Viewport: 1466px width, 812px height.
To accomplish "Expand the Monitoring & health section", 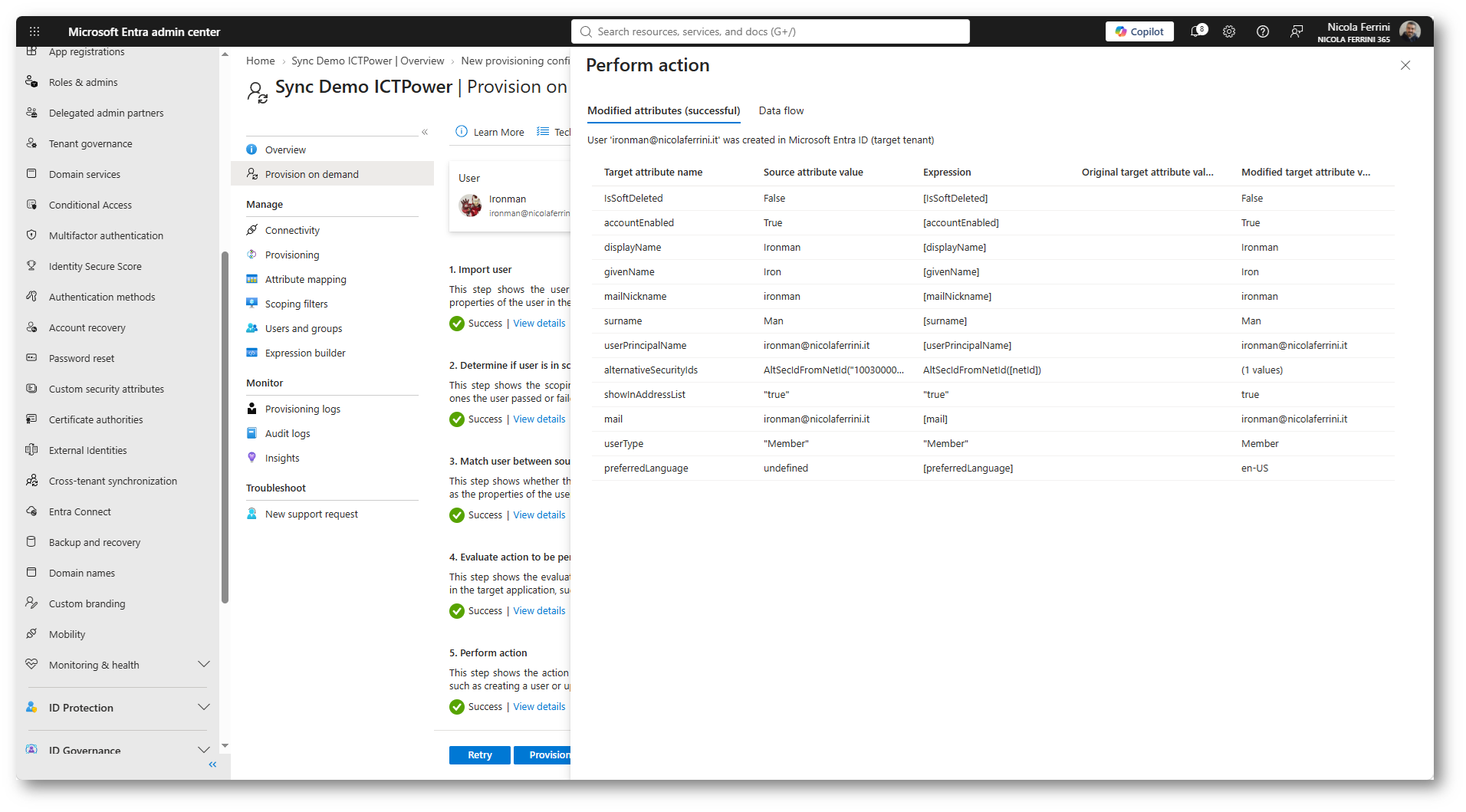I will click(203, 665).
